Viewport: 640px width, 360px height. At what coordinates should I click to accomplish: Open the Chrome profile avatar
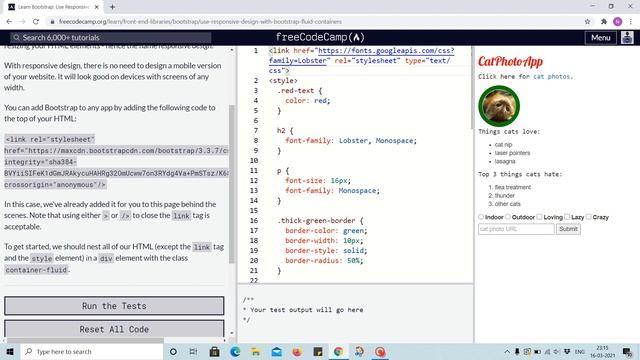tap(618, 22)
